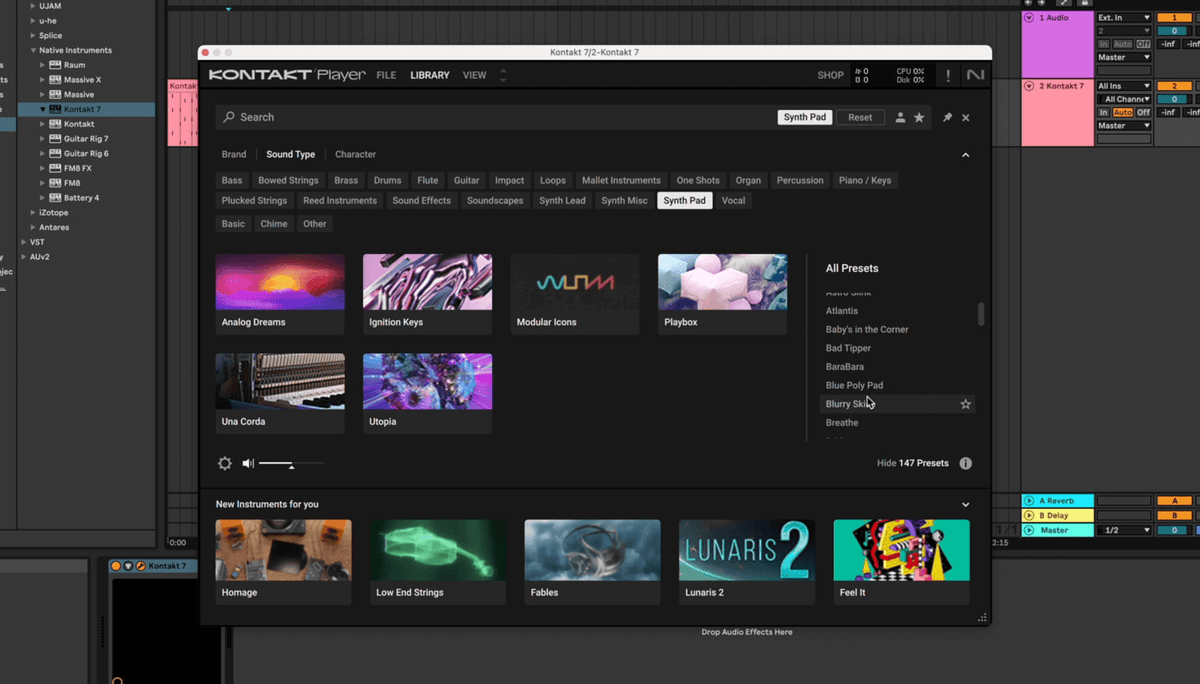1200x684 pixels.
Task: Click the presets list scrollbar
Action: (x=981, y=314)
